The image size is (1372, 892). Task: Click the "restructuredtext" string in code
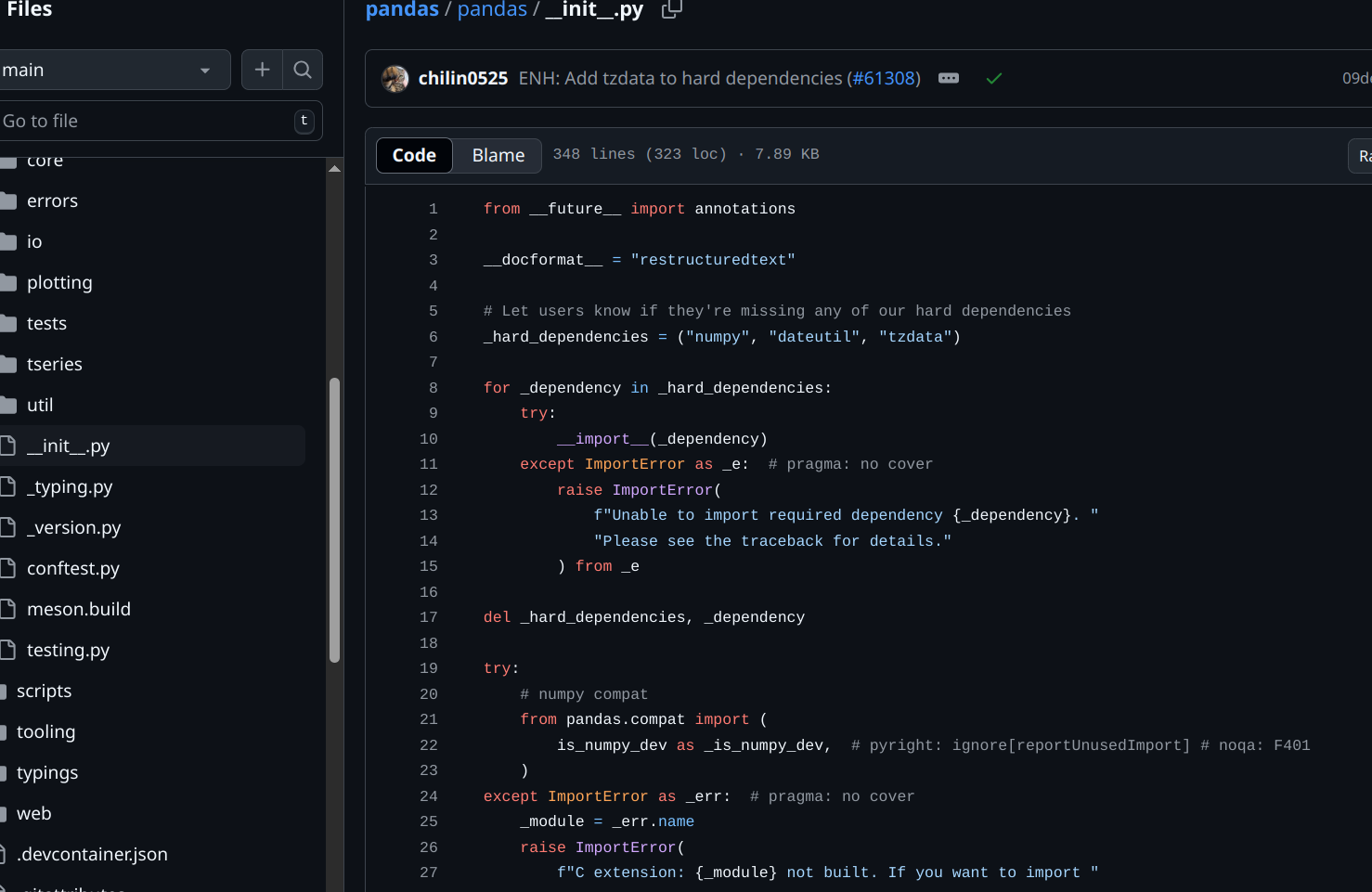(713, 260)
